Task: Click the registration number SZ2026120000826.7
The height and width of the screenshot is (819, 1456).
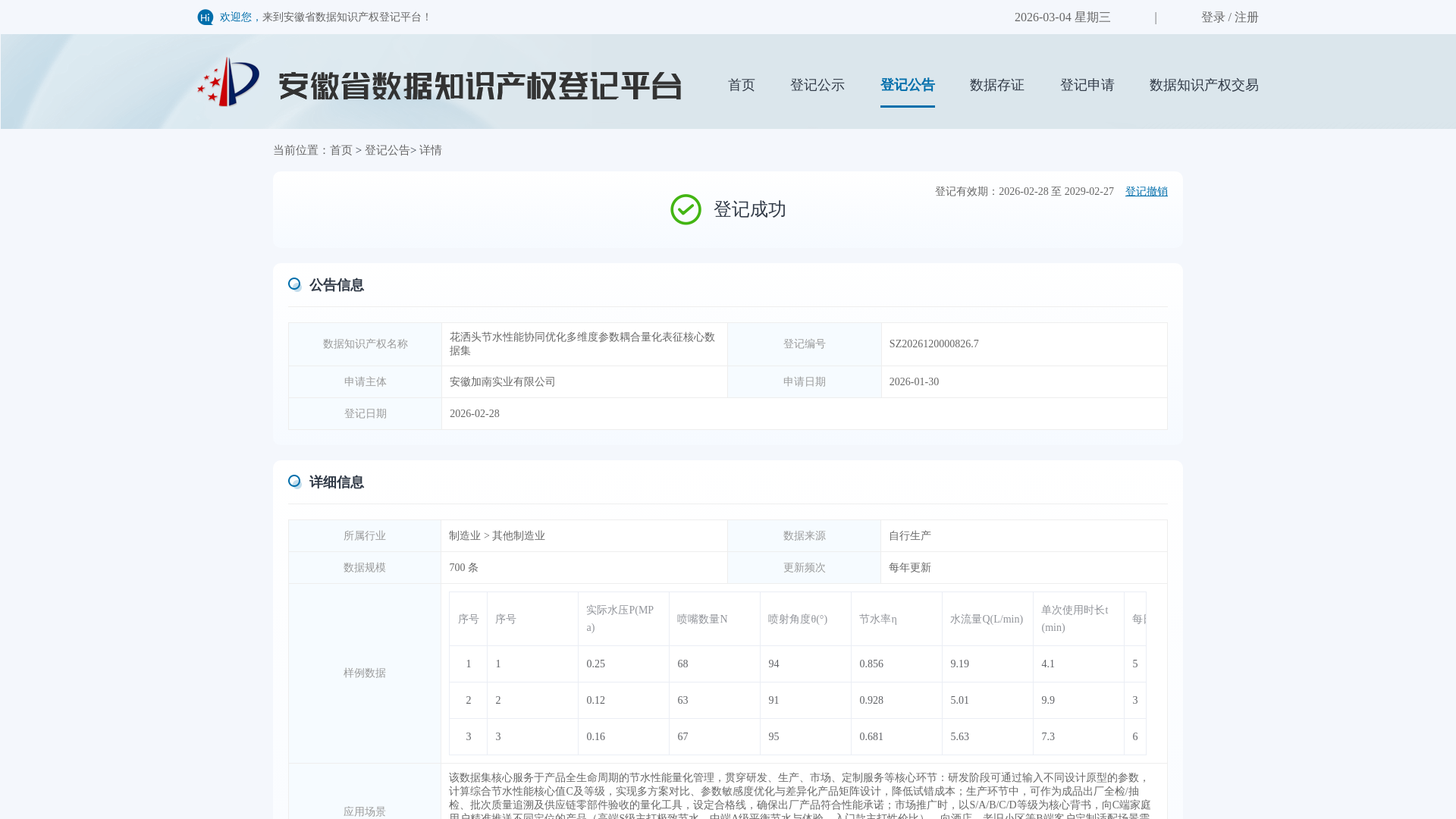Action: [x=934, y=344]
